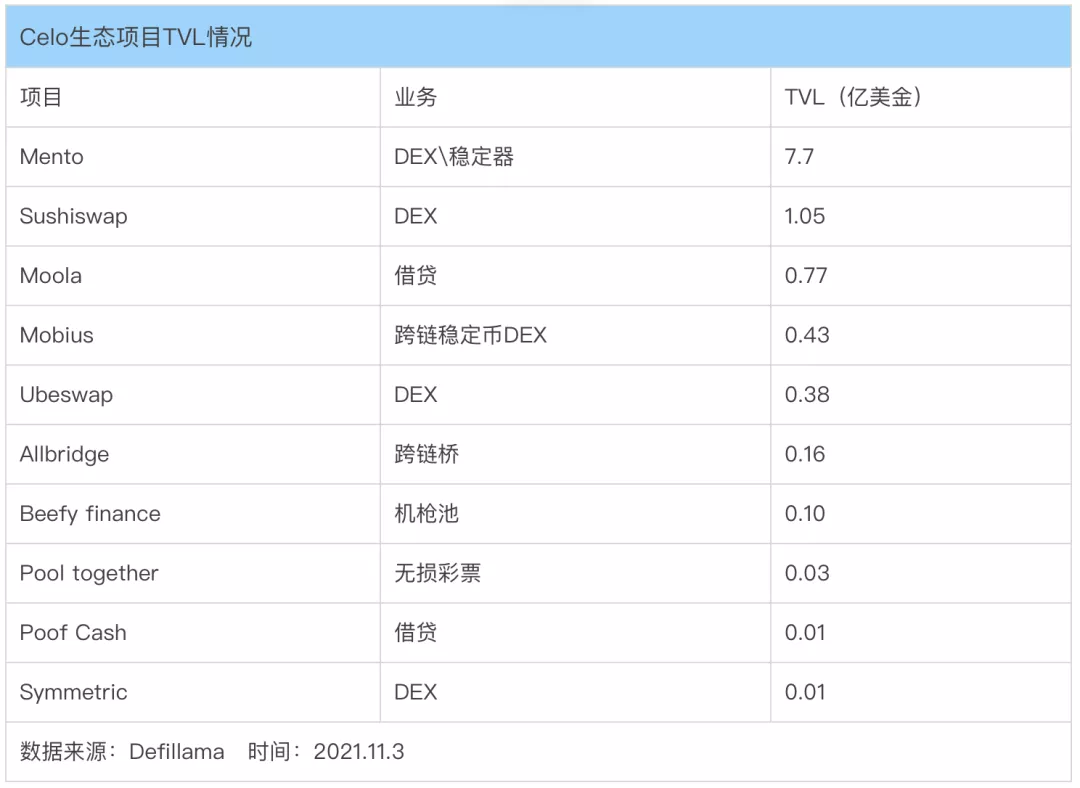Click the Sushiswap row name

pos(74,216)
